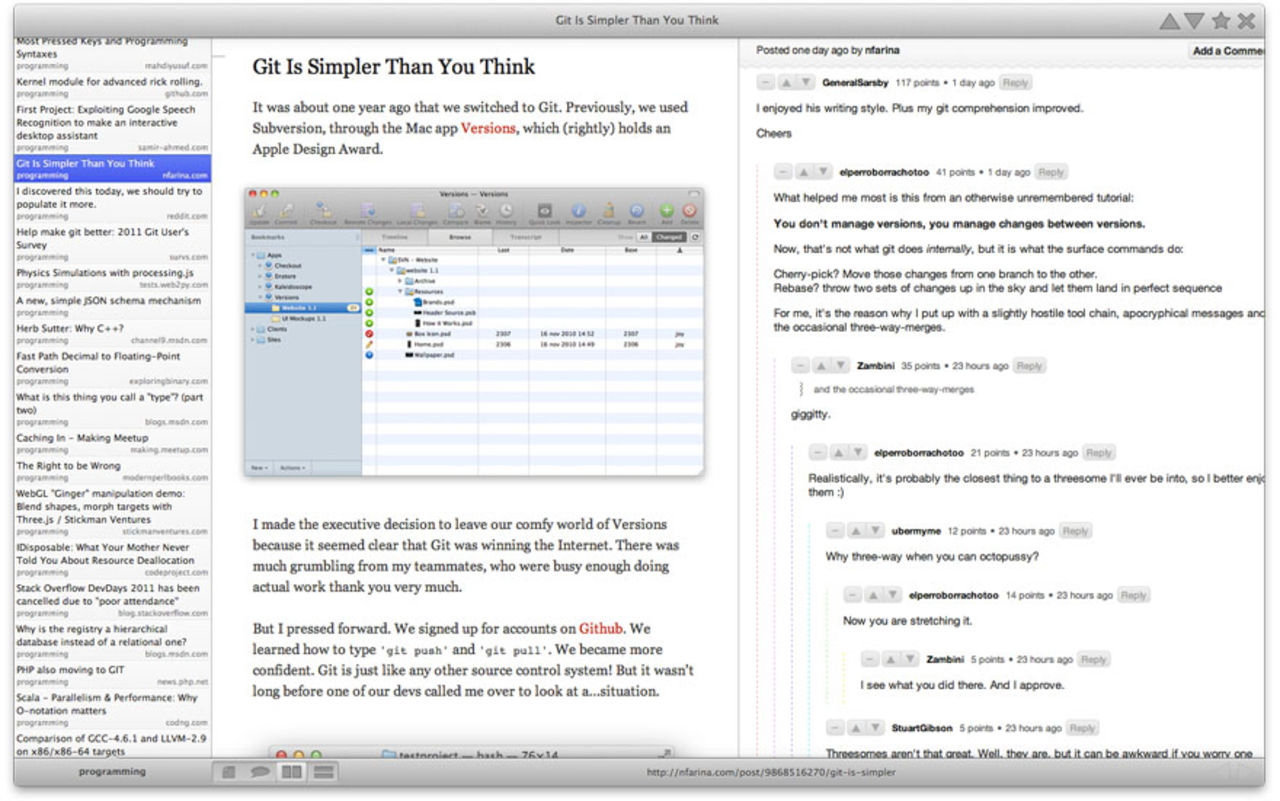Downvote the post using title bar down arrow
This screenshot has width=1280, height=801.
click(x=1193, y=21)
